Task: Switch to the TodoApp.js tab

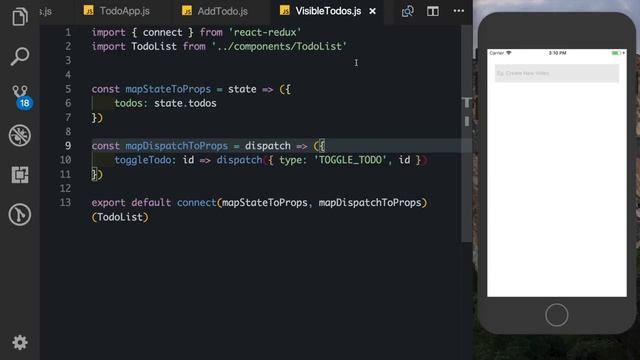Action: (x=117, y=11)
